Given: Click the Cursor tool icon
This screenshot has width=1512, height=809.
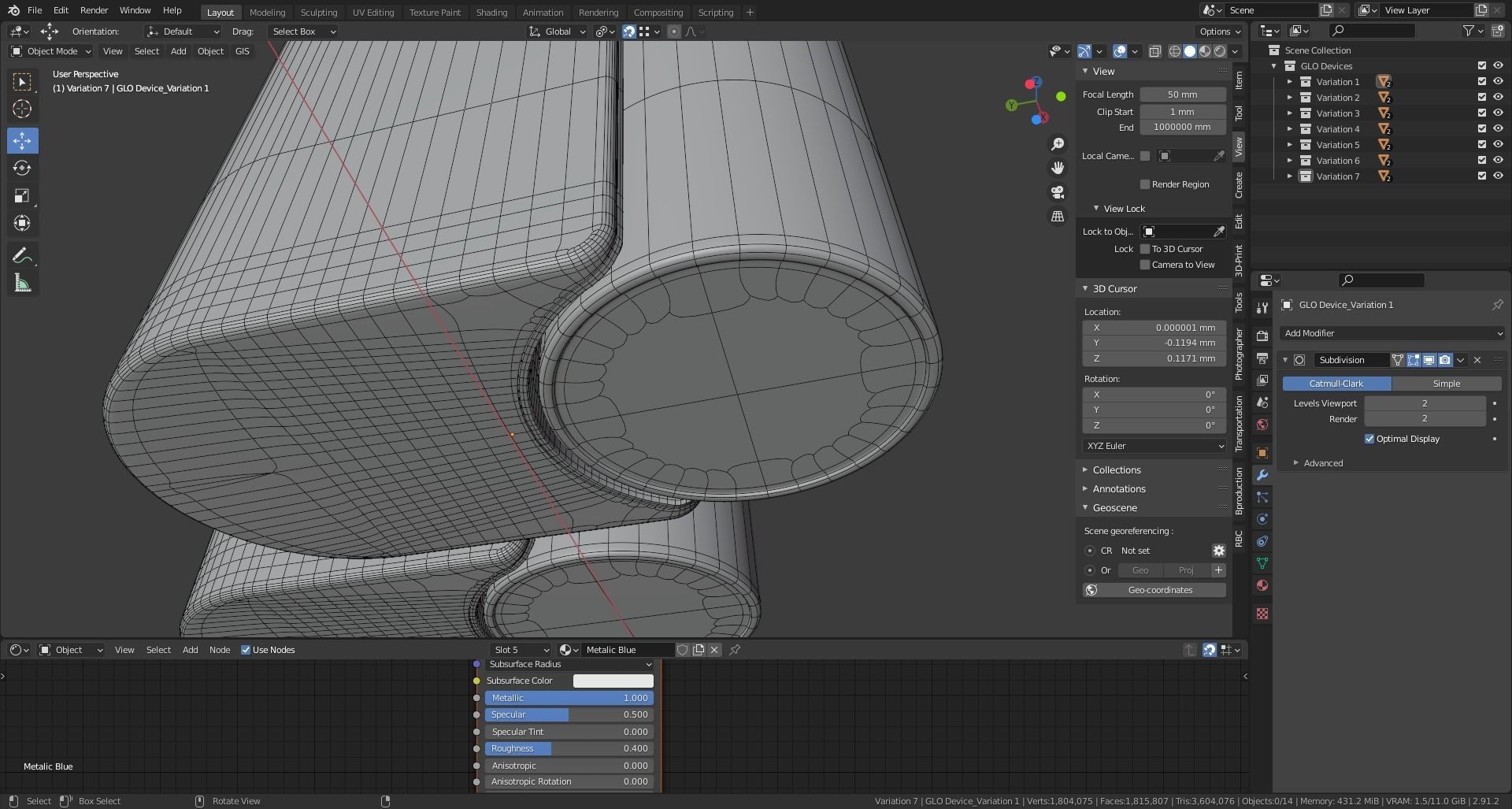Looking at the screenshot, I should point(22,109).
